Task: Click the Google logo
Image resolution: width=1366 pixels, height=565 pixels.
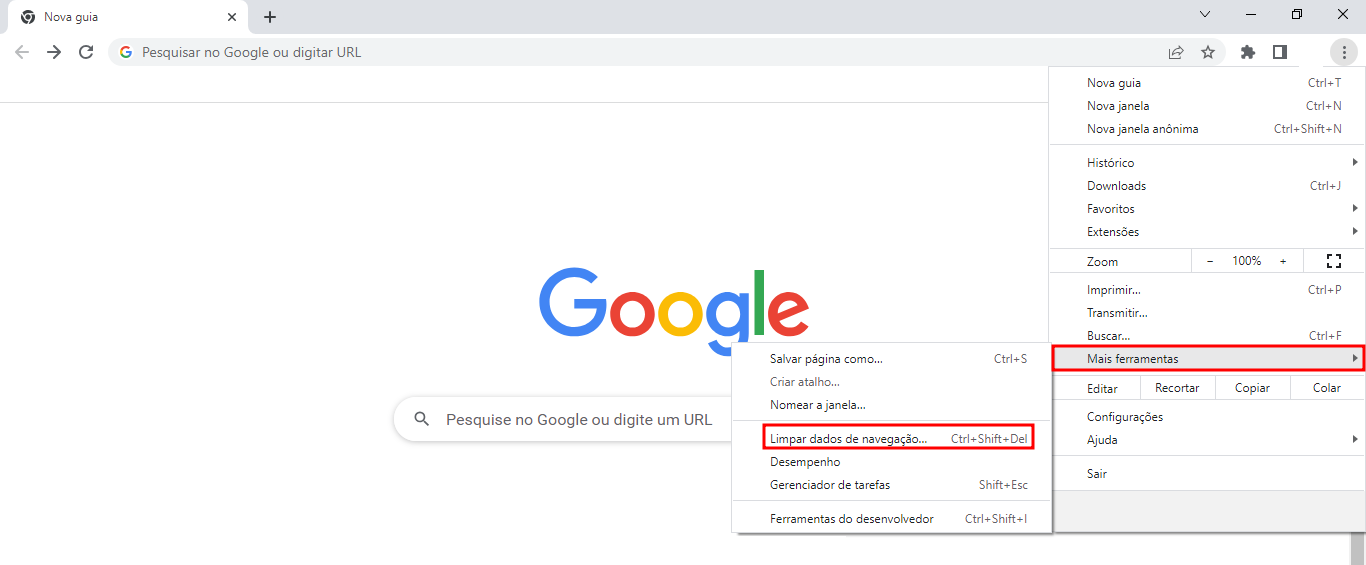Action: (674, 310)
